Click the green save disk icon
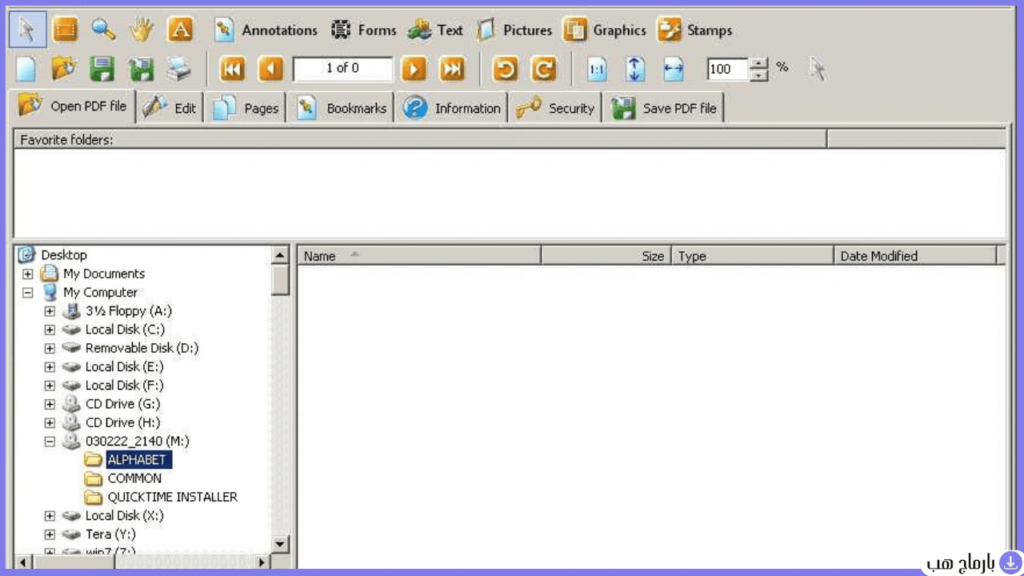The image size is (1024, 576). pyautogui.click(x=102, y=69)
